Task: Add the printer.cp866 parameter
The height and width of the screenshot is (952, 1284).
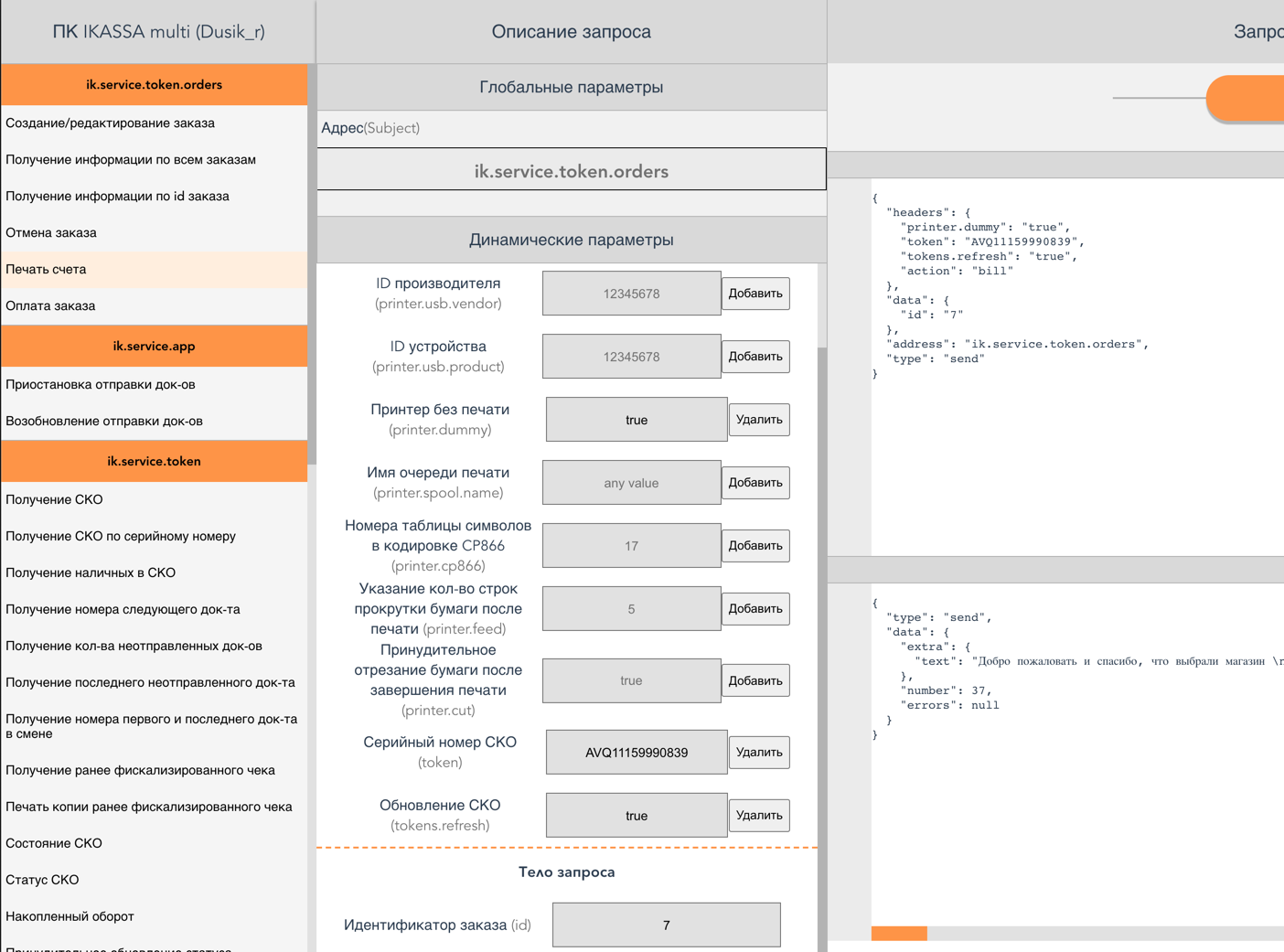Action: (754, 546)
